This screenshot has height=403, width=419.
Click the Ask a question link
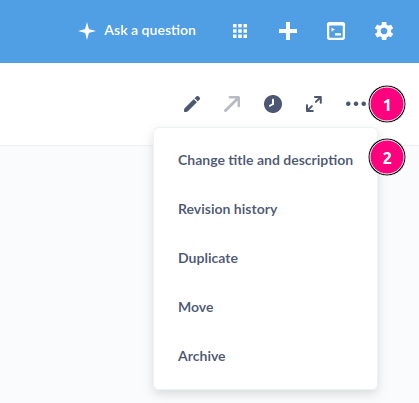150,31
